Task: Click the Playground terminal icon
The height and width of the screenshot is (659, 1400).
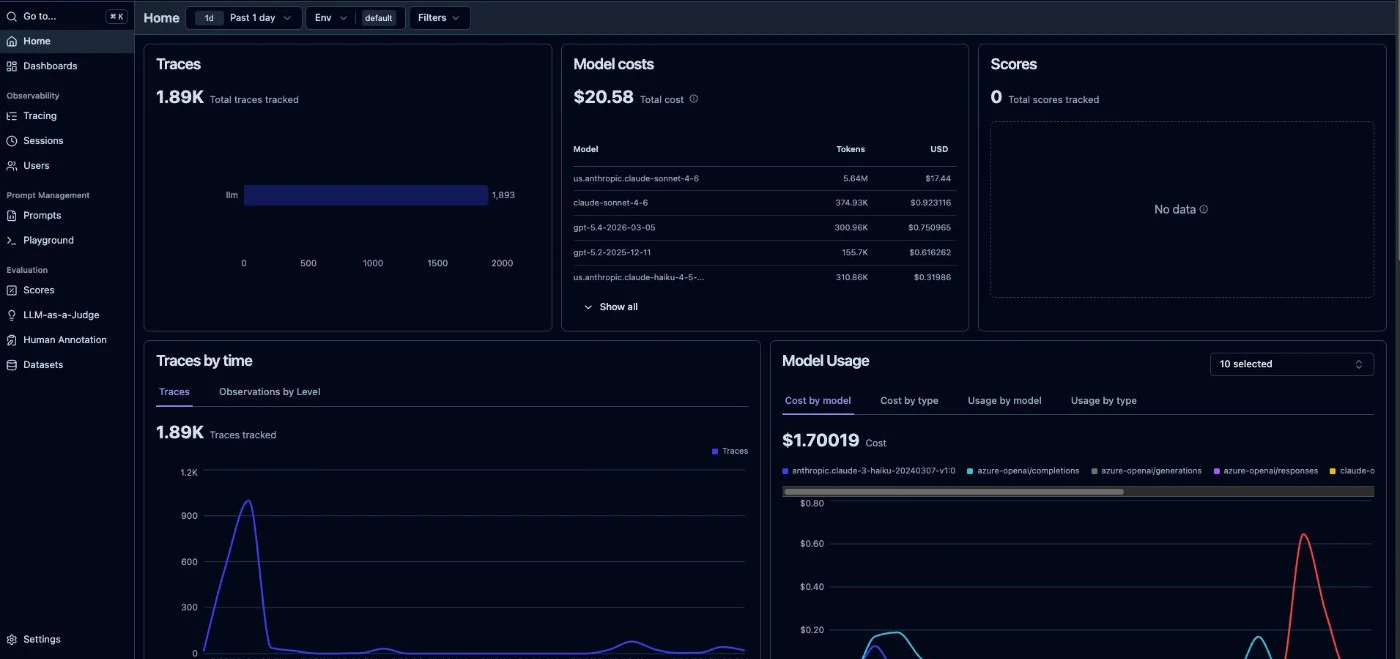Action: tap(11, 241)
